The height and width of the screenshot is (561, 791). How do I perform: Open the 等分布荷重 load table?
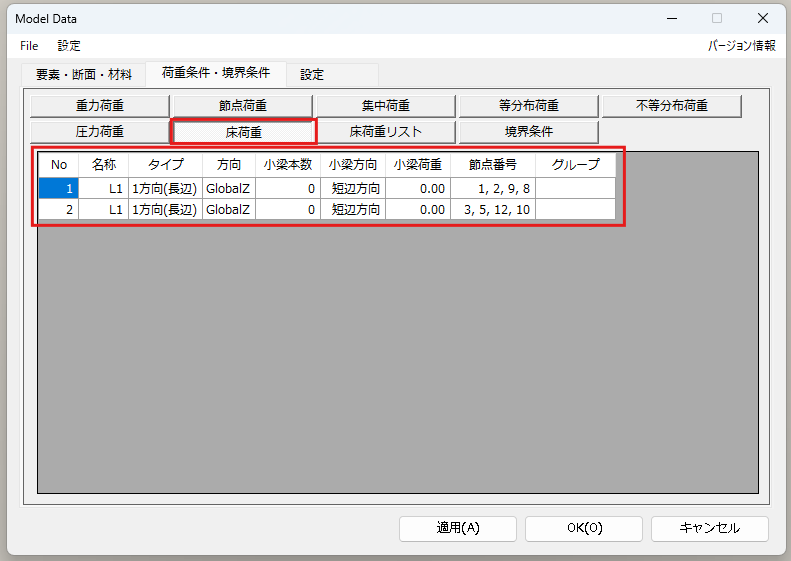pos(528,106)
